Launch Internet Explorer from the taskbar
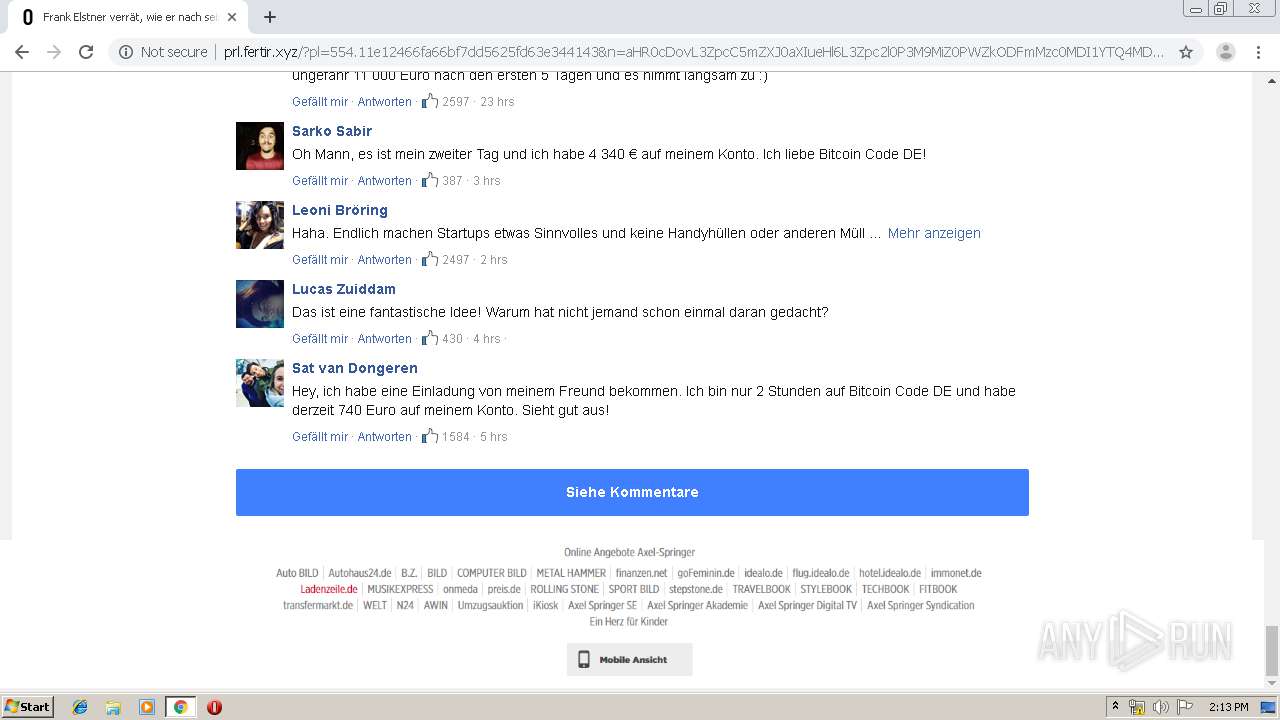The width and height of the screenshot is (1280, 720). 80,707
